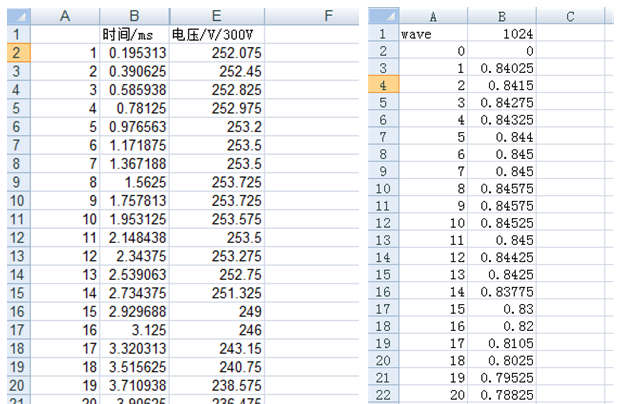The width and height of the screenshot is (622, 404).
Task: Click cell with value 0.585938
Action: coord(134,90)
